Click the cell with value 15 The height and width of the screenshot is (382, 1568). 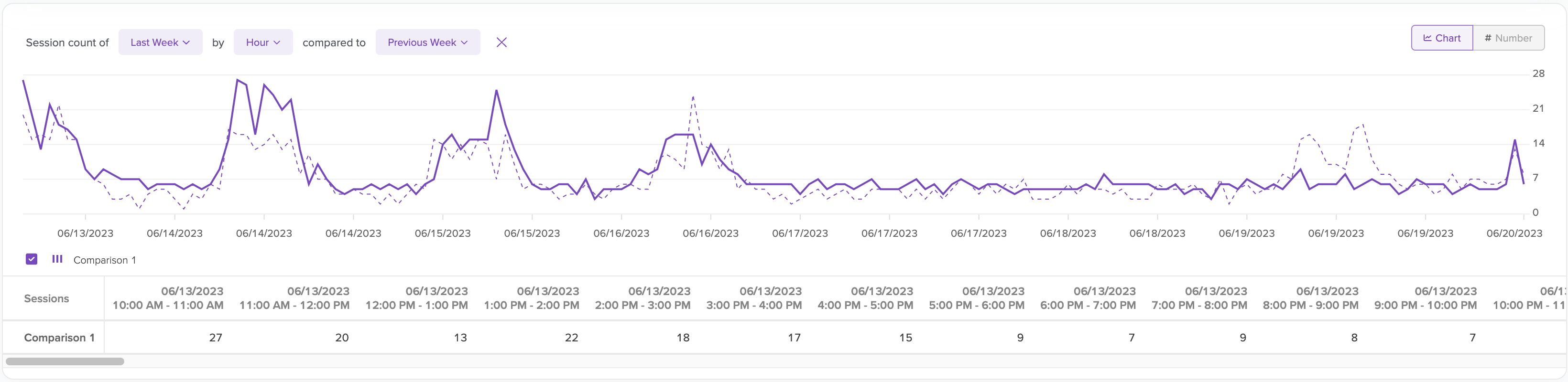(906, 338)
